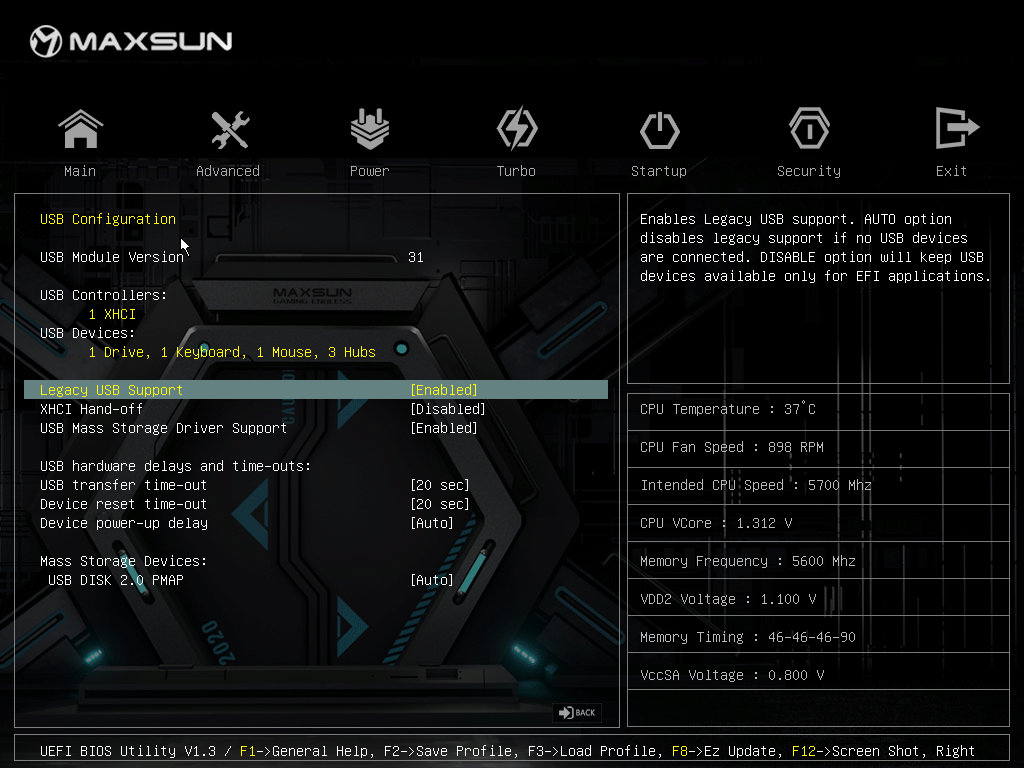Viewport: 1024px width, 768px height.
Task: Open the Main home icon
Action: point(80,129)
